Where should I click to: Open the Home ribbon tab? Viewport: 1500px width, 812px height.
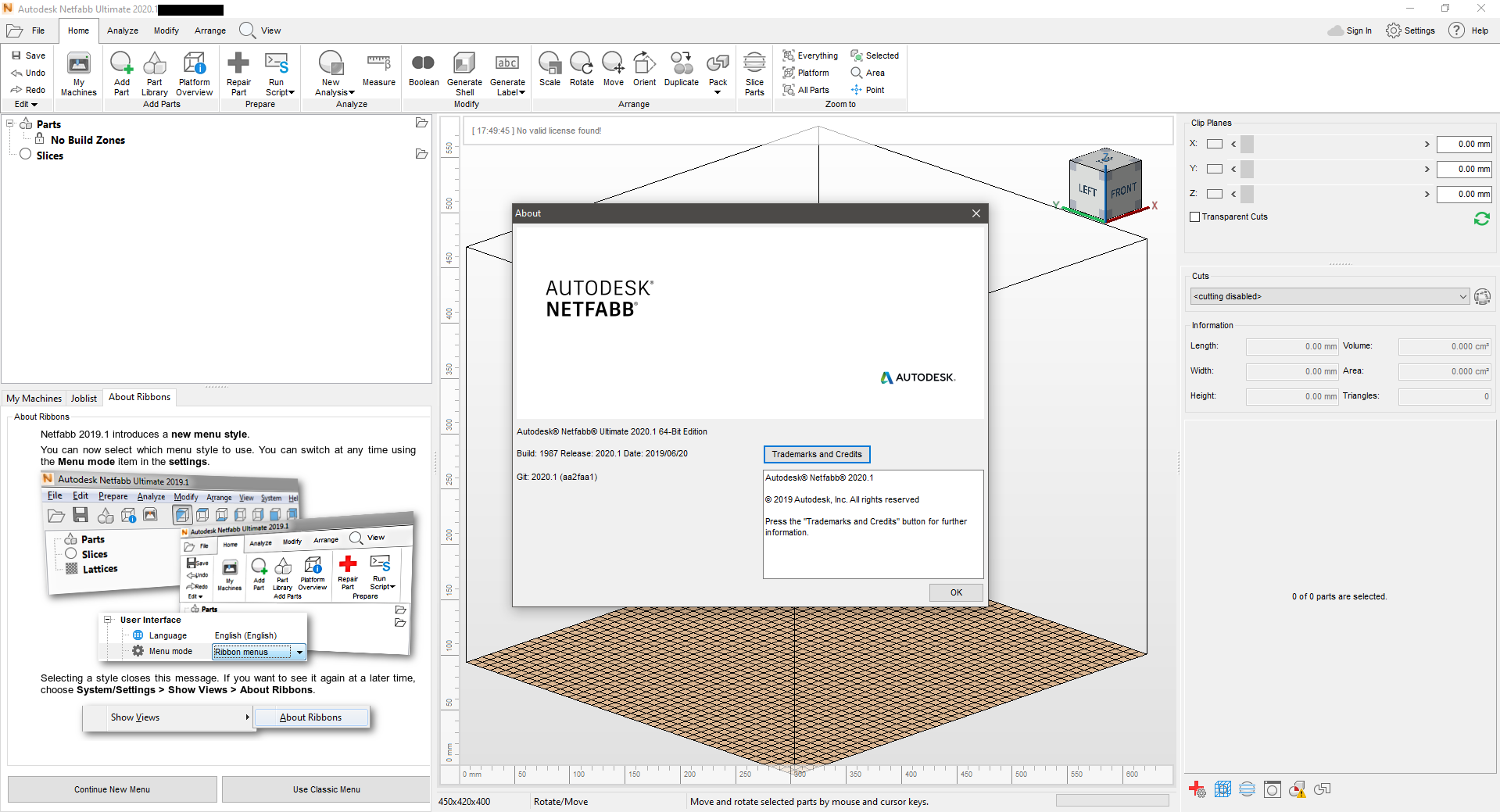click(78, 30)
